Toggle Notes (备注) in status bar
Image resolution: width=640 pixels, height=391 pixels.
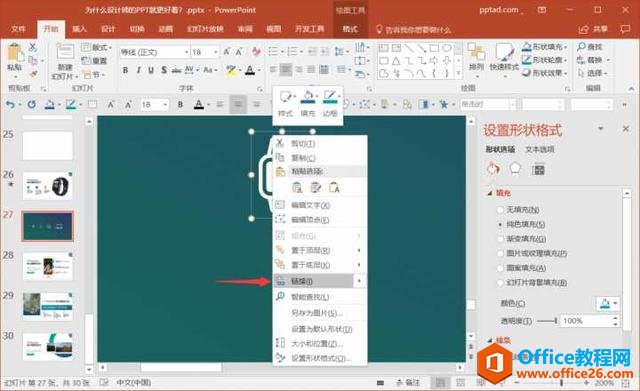pyautogui.click(x=408, y=382)
